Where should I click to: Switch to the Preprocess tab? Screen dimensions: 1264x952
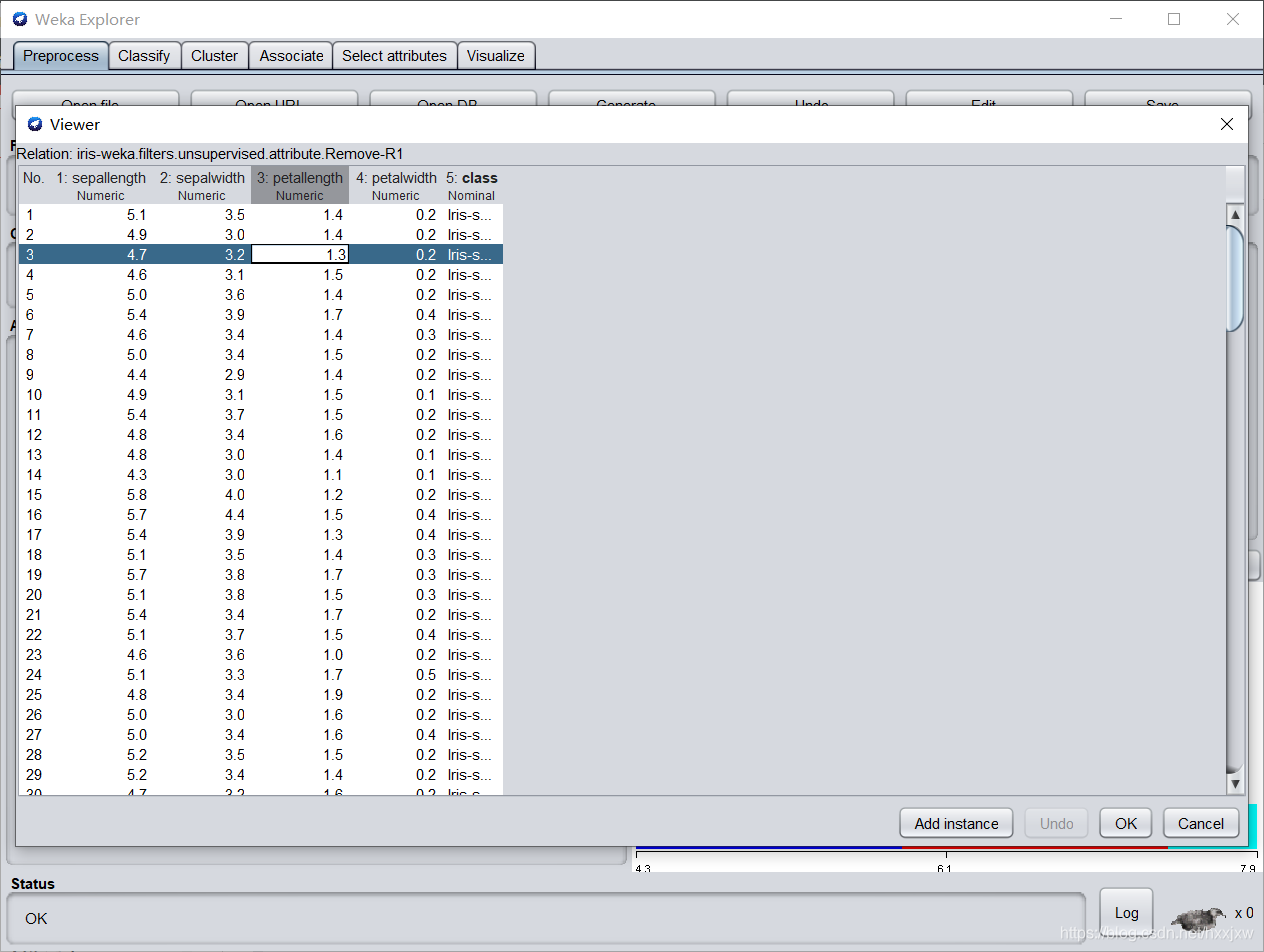[x=61, y=56]
